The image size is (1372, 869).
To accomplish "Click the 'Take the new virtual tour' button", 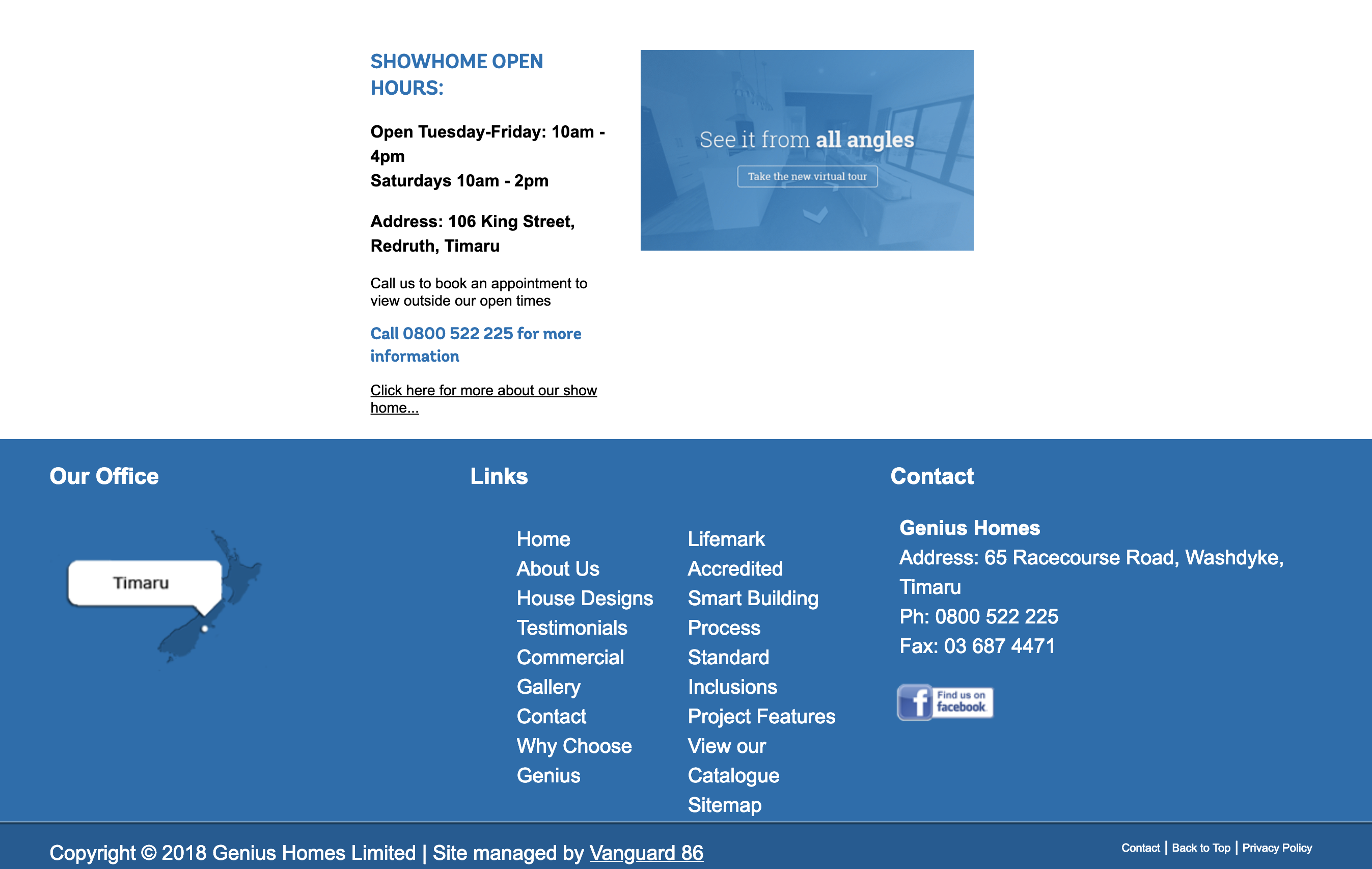I will (x=808, y=177).
